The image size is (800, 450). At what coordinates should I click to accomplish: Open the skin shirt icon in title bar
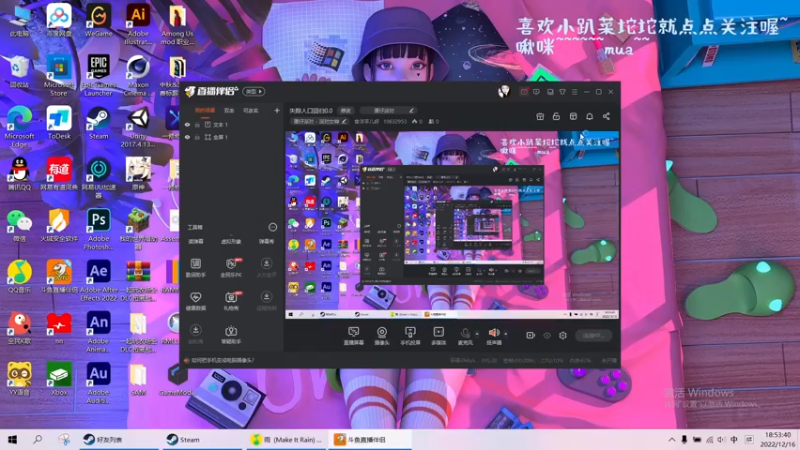click(562, 92)
